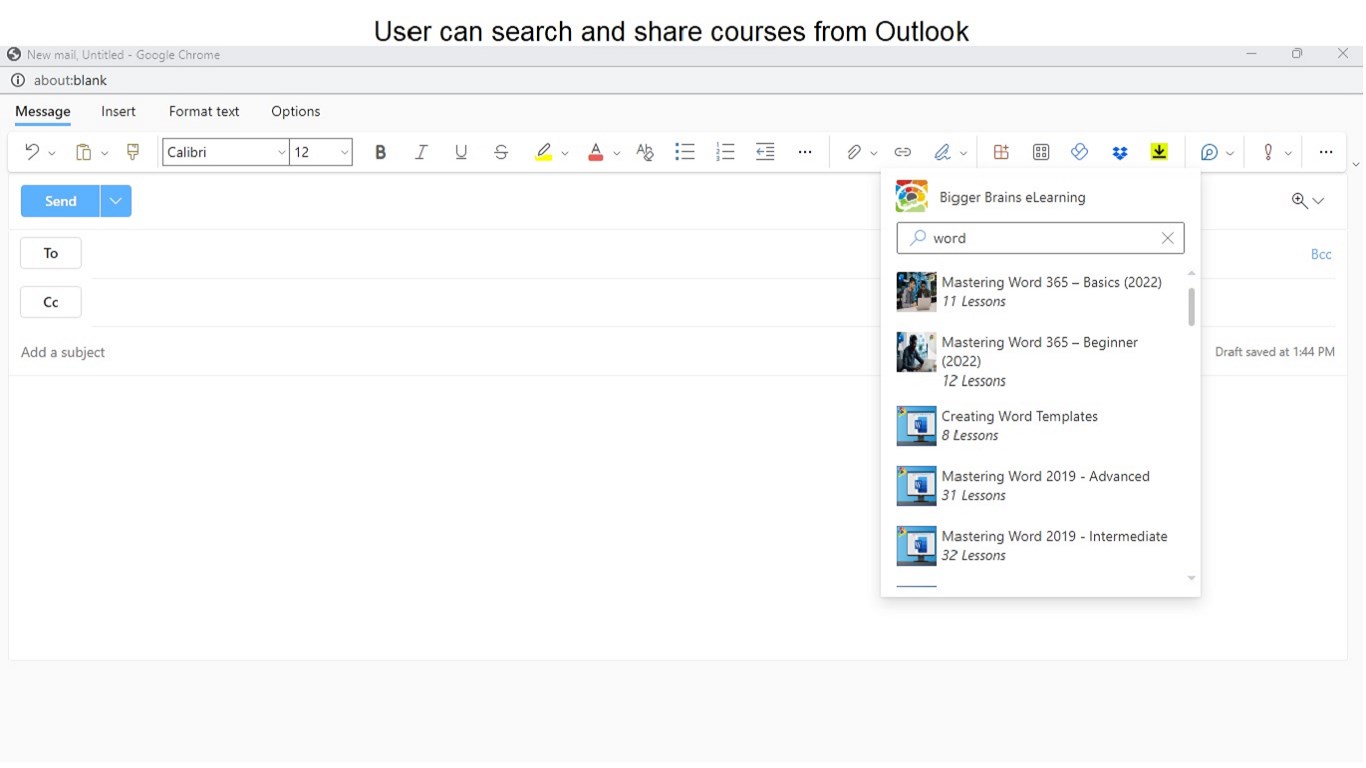Click the blue diamond add-in icon
This screenshot has height=768, width=1366.
click(1079, 152)
